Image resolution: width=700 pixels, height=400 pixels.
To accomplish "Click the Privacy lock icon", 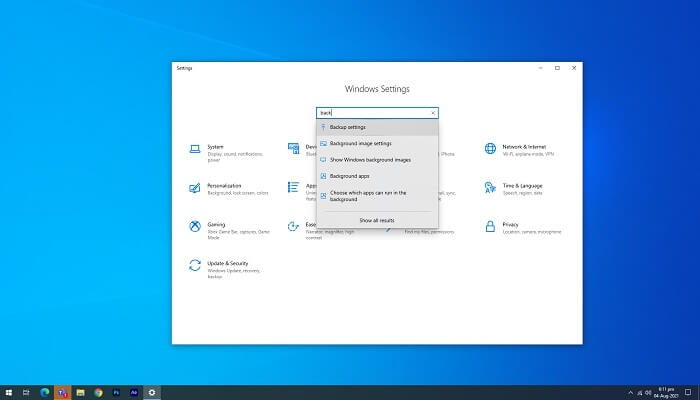I will (x=490, y=226).
